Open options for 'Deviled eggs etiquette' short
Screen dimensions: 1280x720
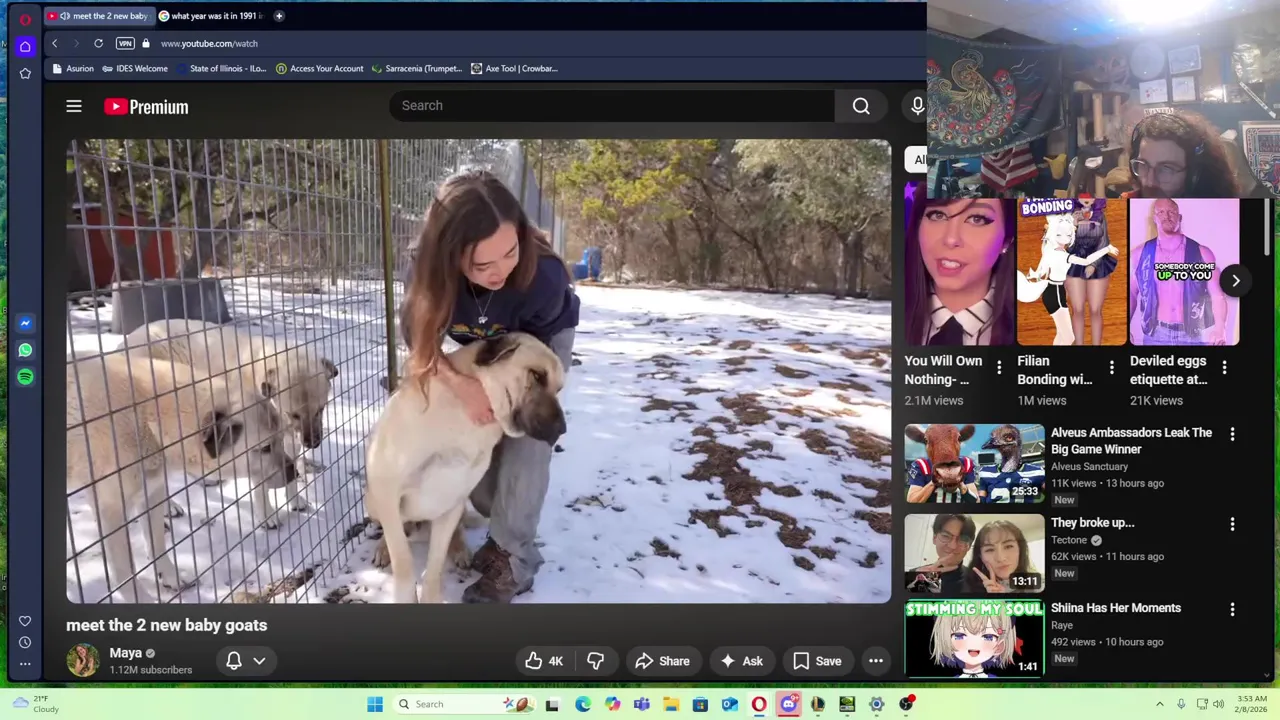[1224, 369]
